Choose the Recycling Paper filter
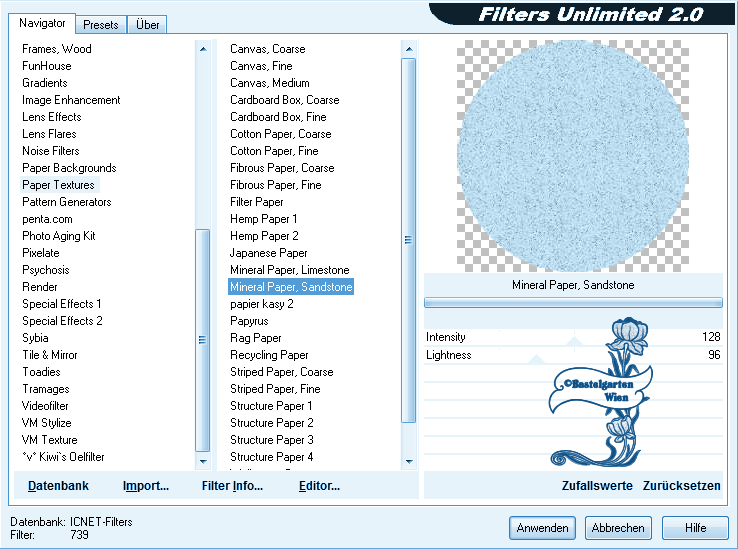The width and height of the screenshot is (738, 549). [x=269, y=355]
